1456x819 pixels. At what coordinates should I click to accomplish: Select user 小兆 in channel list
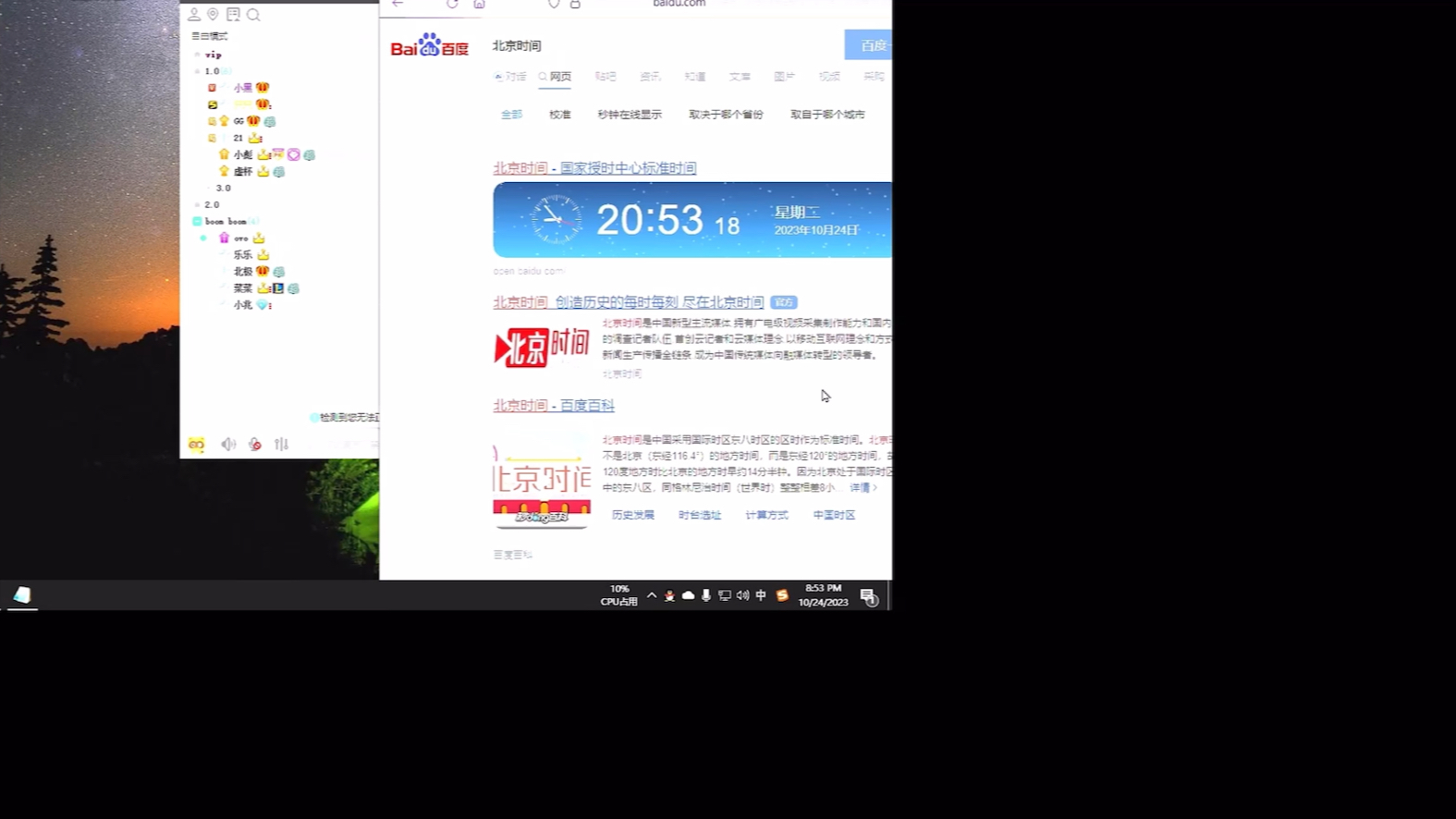243,305
